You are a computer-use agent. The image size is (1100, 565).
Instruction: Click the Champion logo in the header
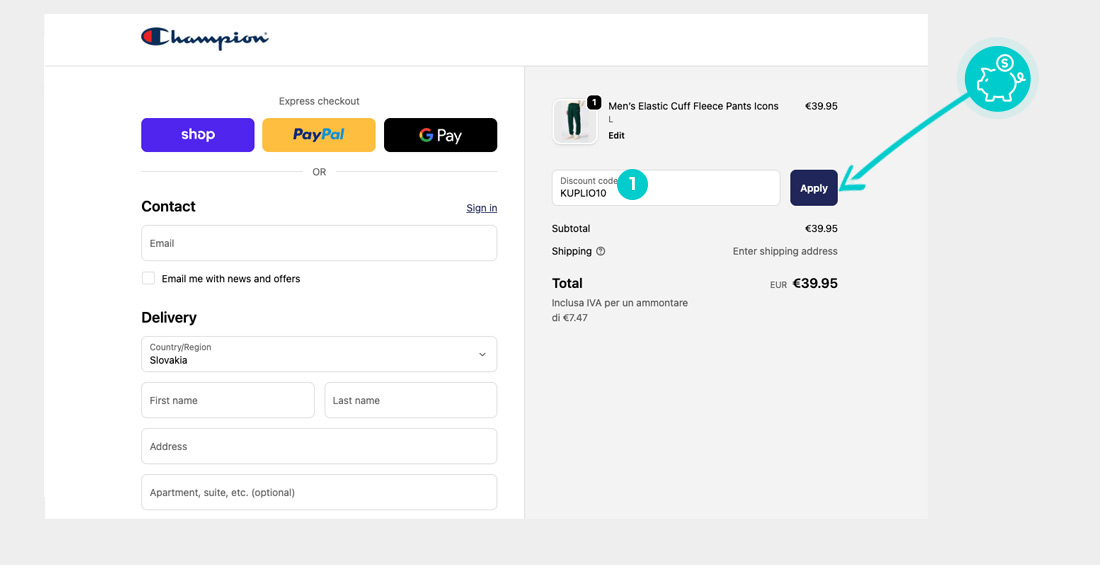205,38
